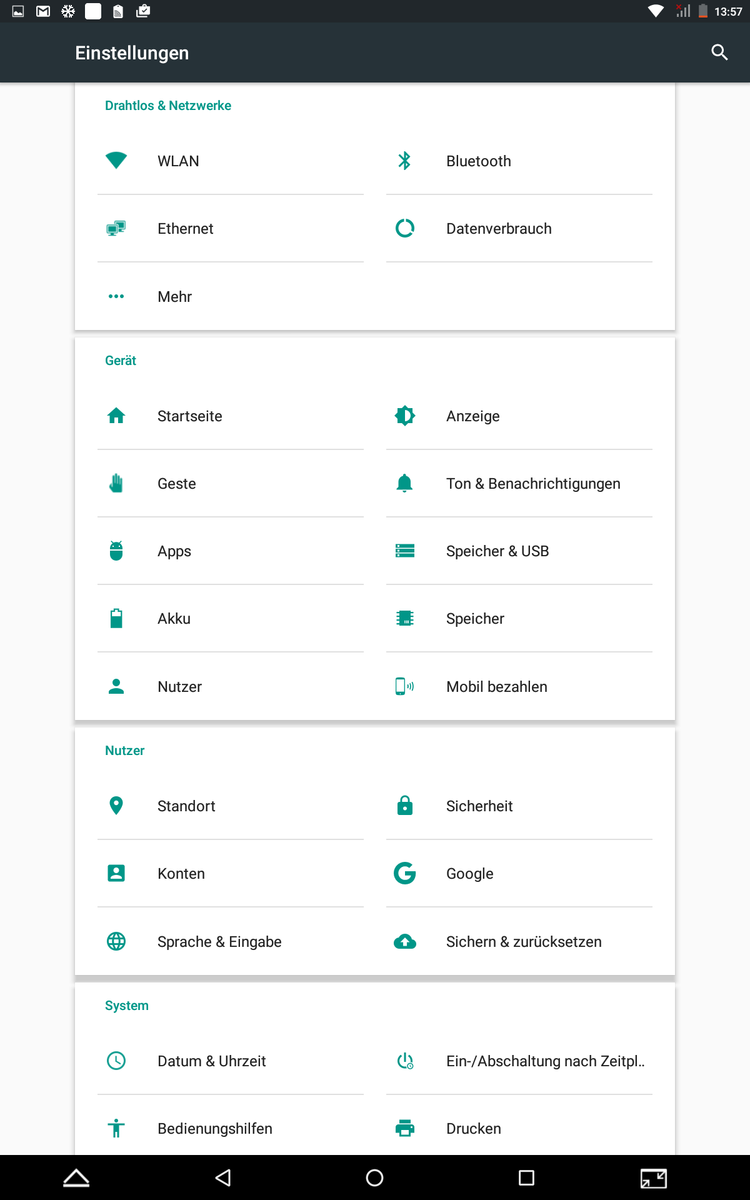Open the Anzeige display settings
Viewport: 750px width, 1200px height.
pyautogui.click(x=472, y=416)
